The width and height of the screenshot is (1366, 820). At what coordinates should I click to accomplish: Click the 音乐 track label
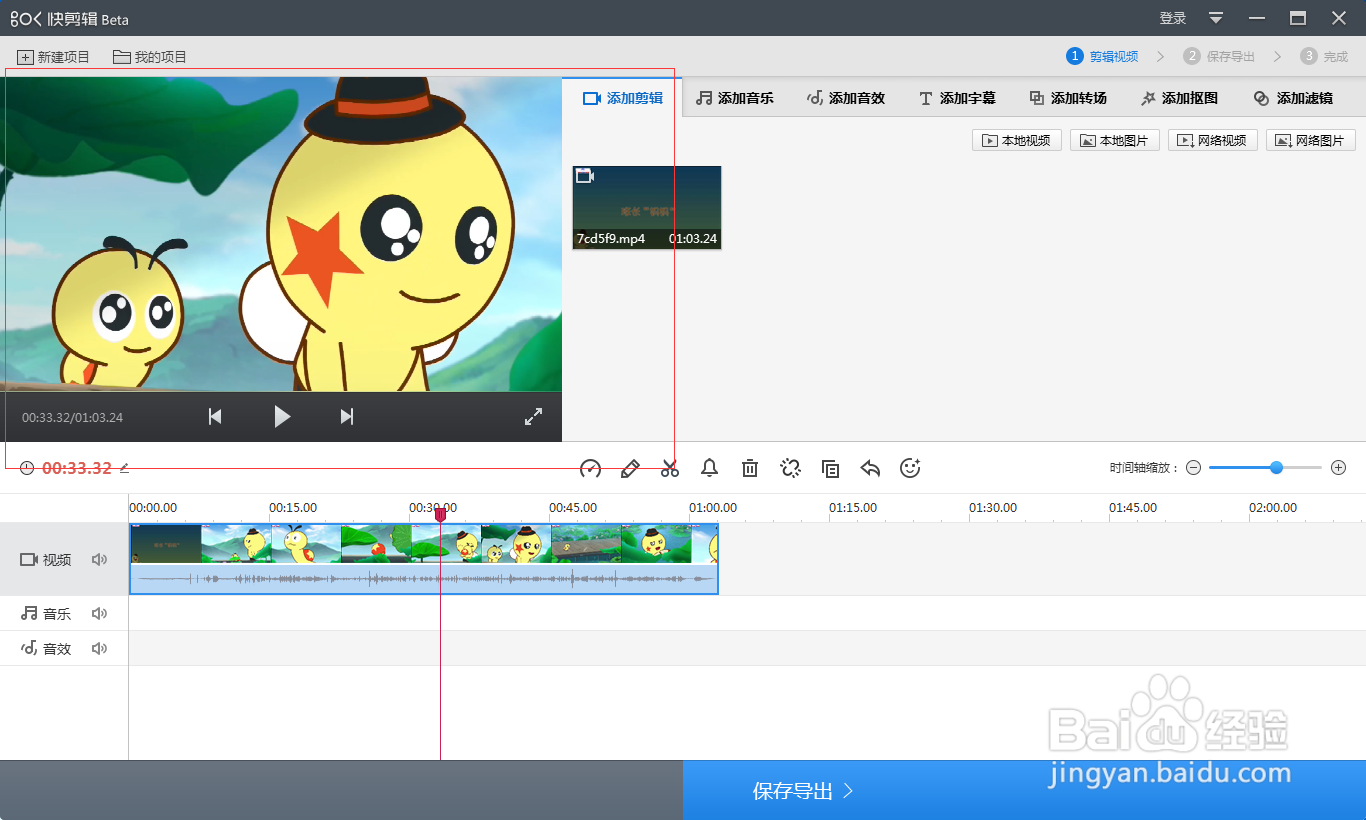(46, 614)
